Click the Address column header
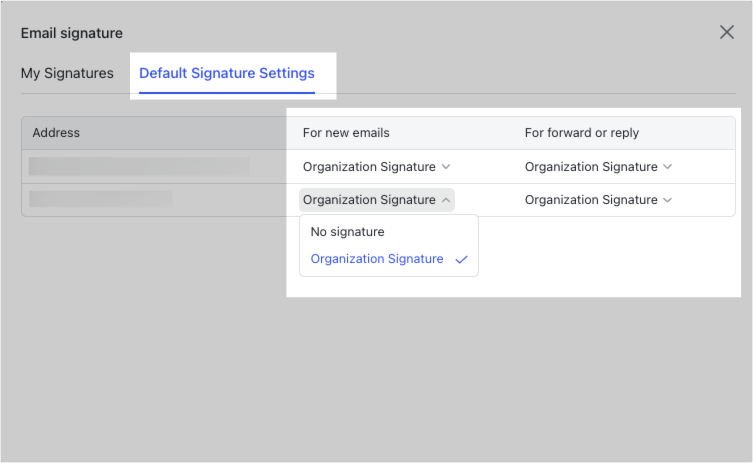Screen dimensions: 753x463 point(56,133)
